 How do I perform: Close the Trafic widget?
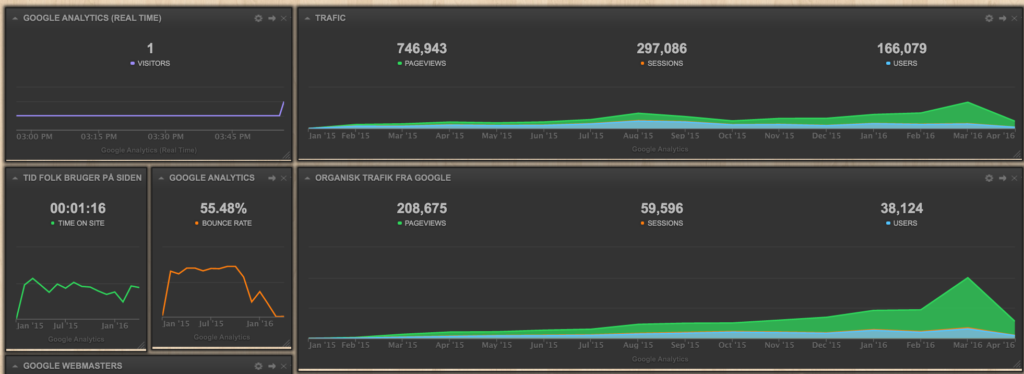[x=1014, y=18]
